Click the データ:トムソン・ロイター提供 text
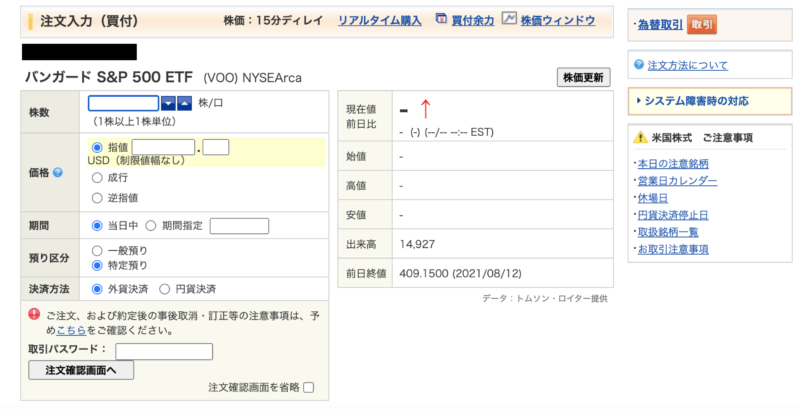Viewport: 800px width, 409px height. (545, 299)
